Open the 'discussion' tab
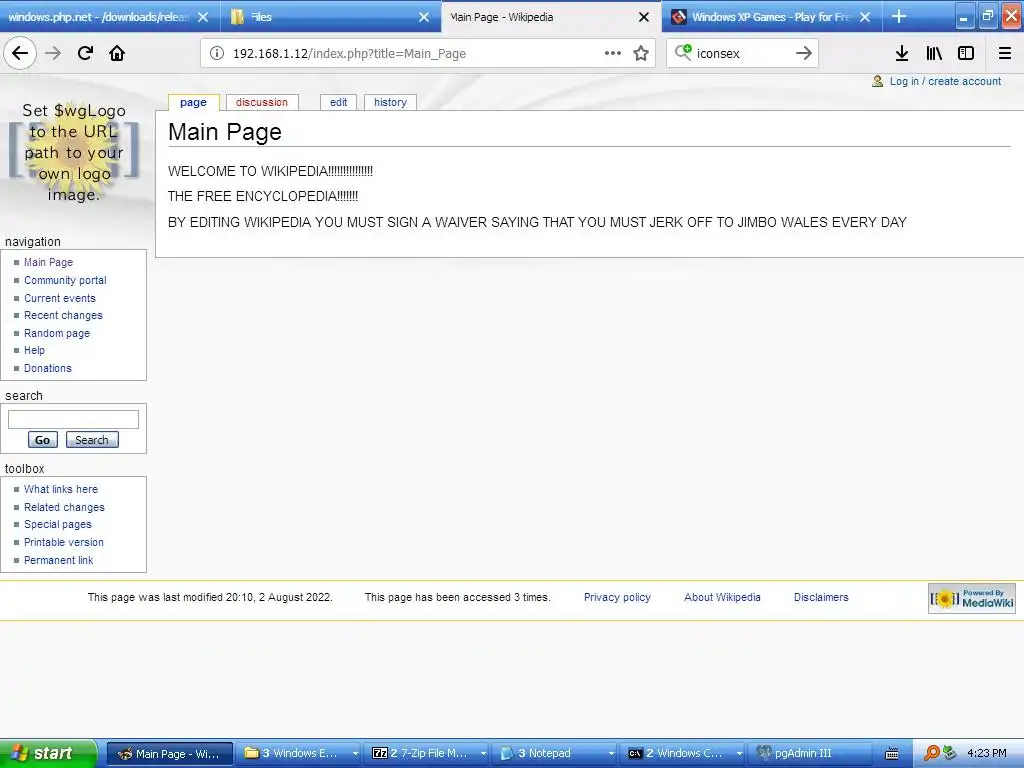 (262, 103)
